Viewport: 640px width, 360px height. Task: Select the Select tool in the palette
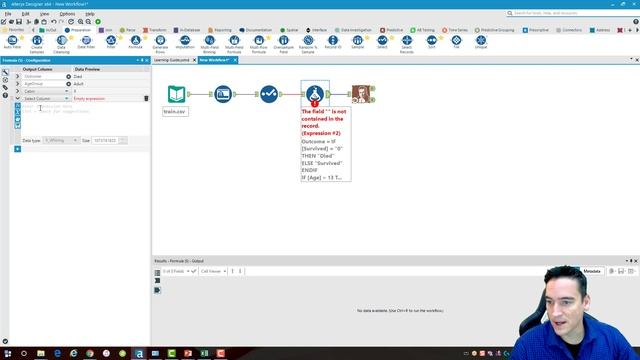pos(382,42)
